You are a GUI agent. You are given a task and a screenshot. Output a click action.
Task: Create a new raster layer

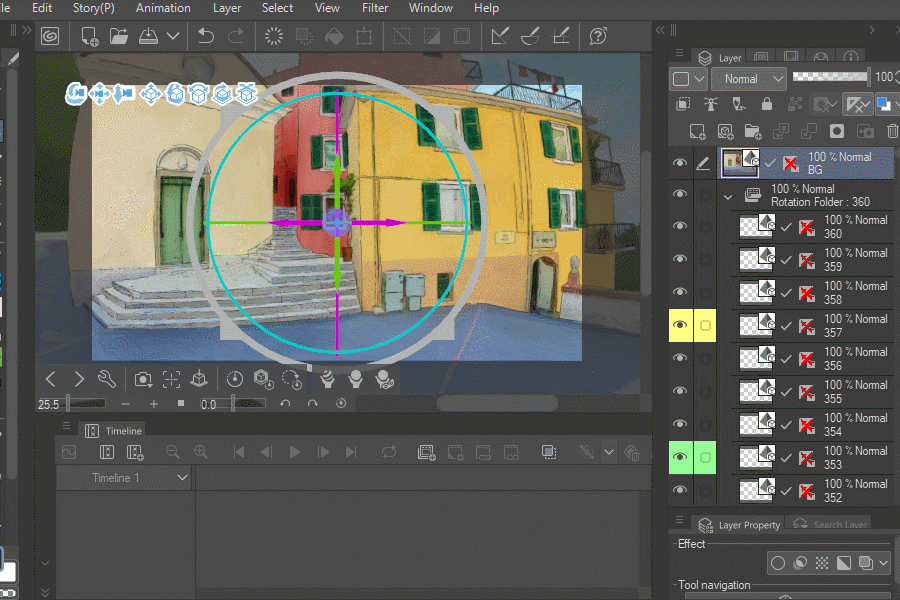tap(698, 131)
